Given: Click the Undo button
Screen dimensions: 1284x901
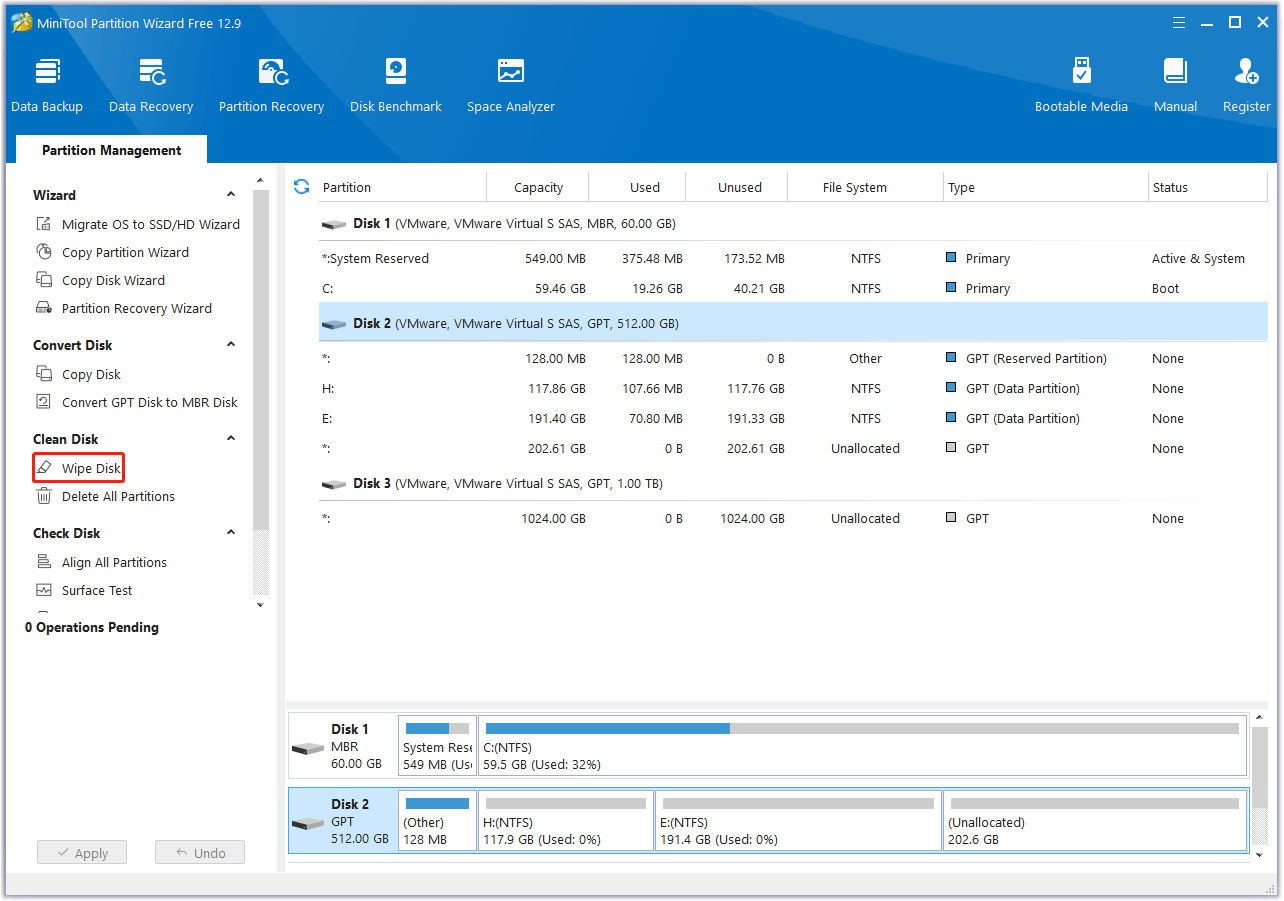Looking at the screenshot, I should (x=200, y=853).
